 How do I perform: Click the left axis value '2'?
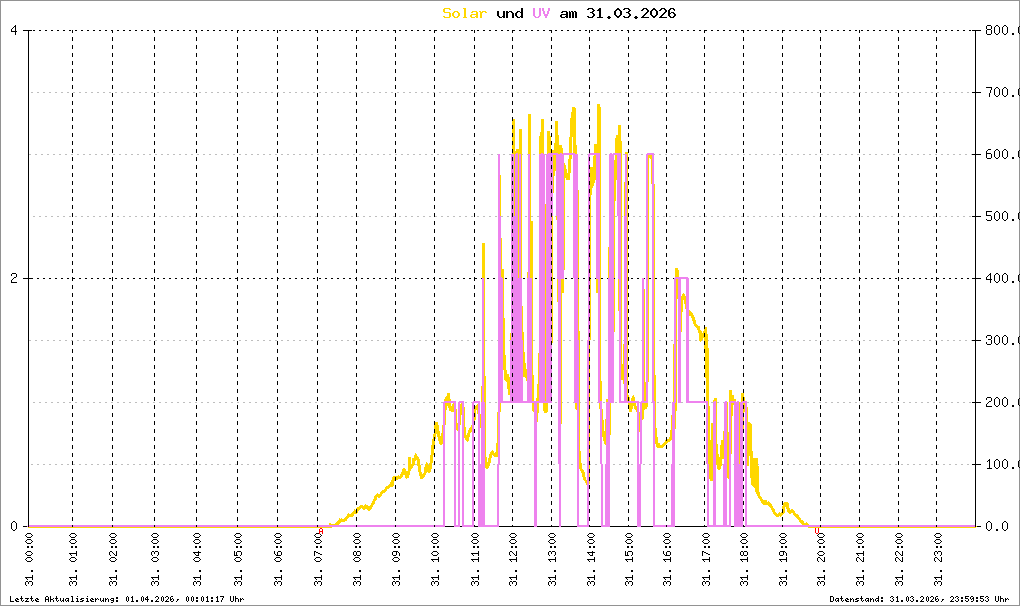(14, 278)
